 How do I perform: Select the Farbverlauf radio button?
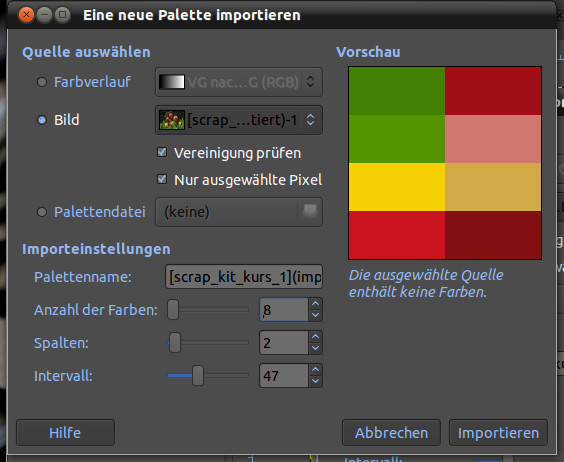click(42, 82)
